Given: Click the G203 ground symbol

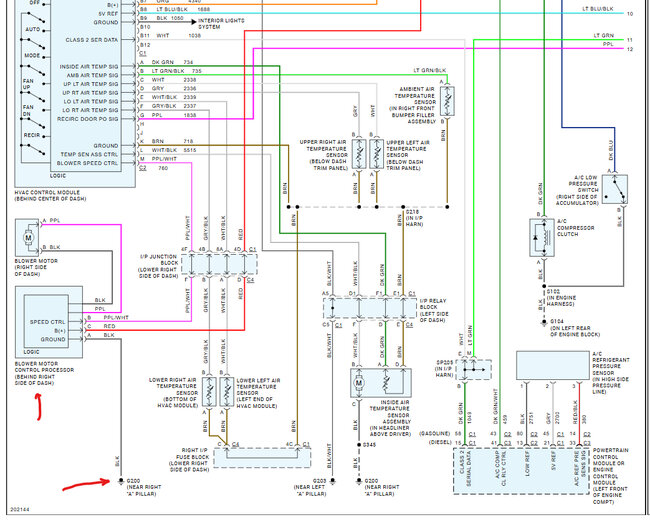Looking at the screenshot, I should 332,481.
